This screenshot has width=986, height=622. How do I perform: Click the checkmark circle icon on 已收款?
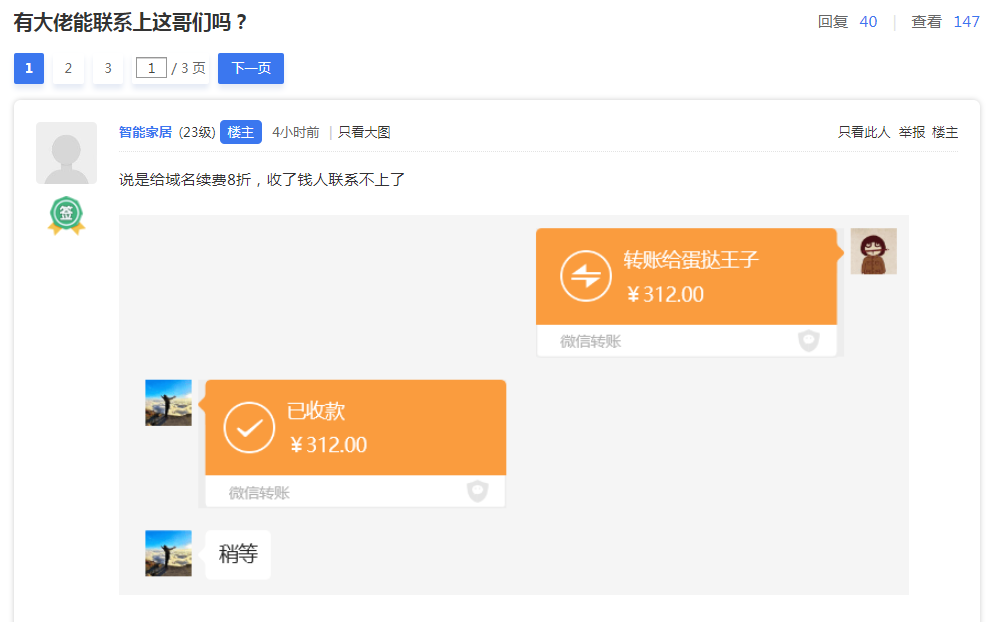point(249,427)
